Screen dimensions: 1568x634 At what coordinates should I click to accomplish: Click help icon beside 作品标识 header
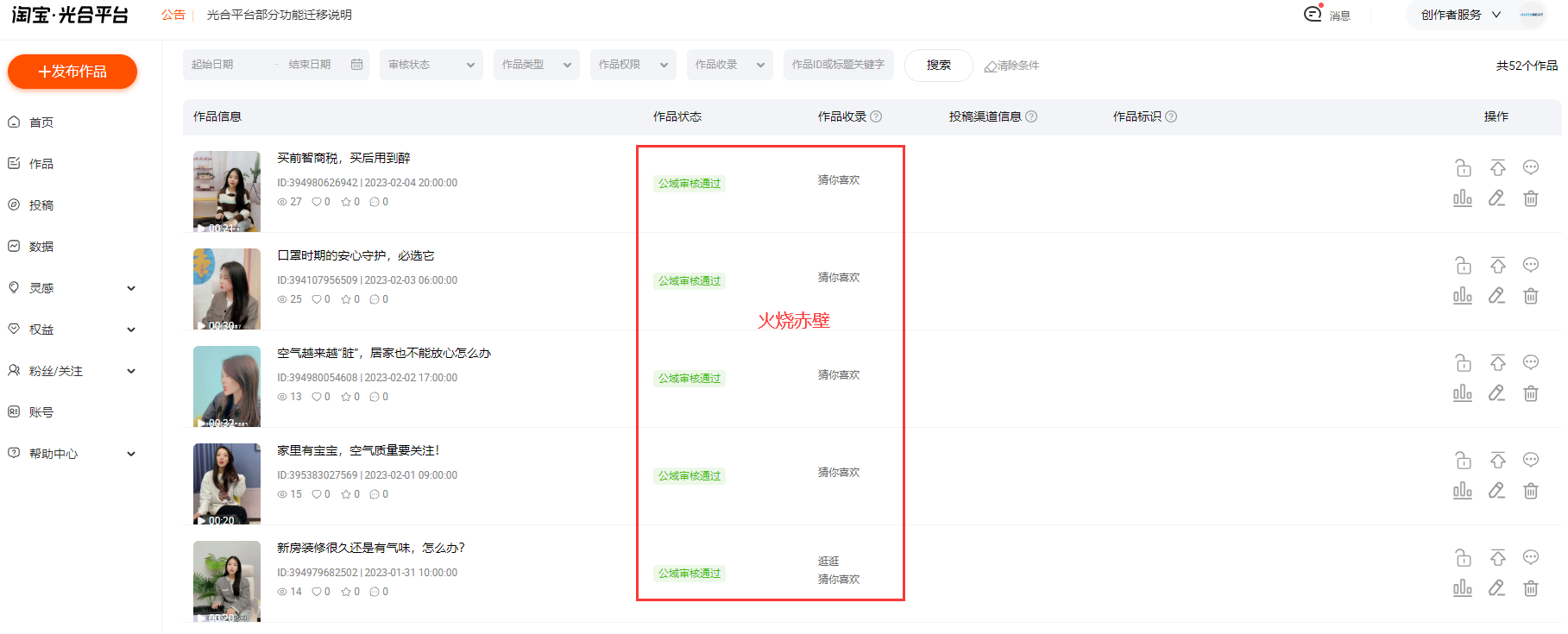(1171, 116)
